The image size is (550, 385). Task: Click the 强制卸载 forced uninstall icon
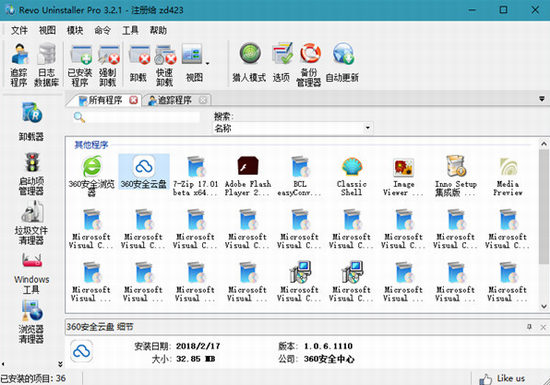click(108, 66)
